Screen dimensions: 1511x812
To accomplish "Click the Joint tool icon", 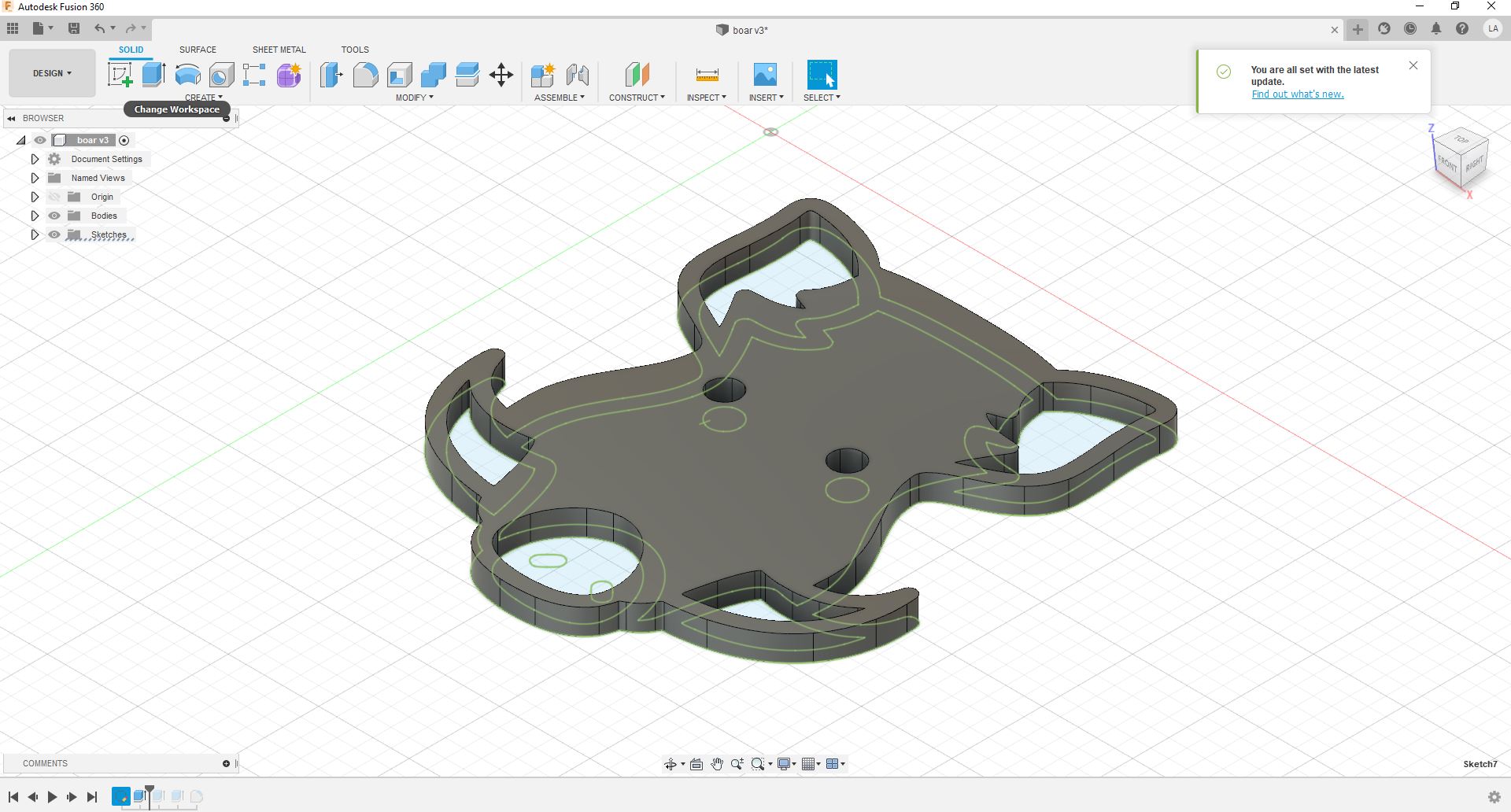I will point(578,75).
